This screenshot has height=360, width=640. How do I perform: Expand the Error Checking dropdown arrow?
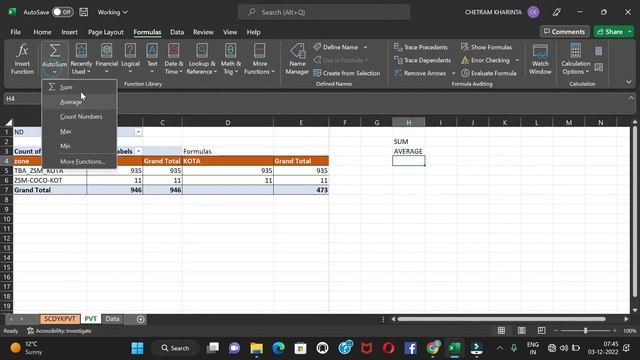point(517,60)
